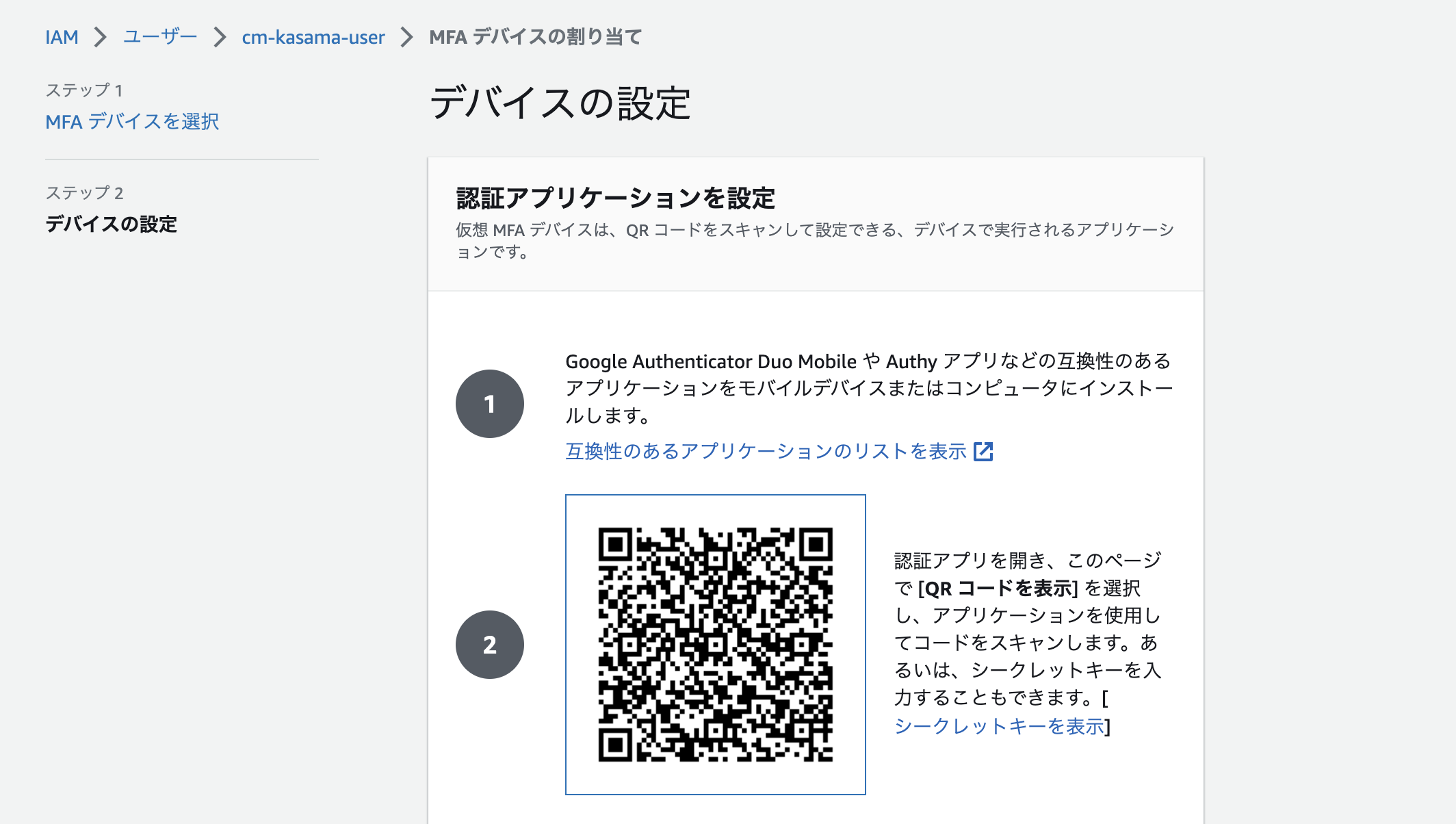The width and height of the screenshot is (1456, 824).
Task: Show secret key via シークレットキーを表示 link
Action: point(1000,726)
